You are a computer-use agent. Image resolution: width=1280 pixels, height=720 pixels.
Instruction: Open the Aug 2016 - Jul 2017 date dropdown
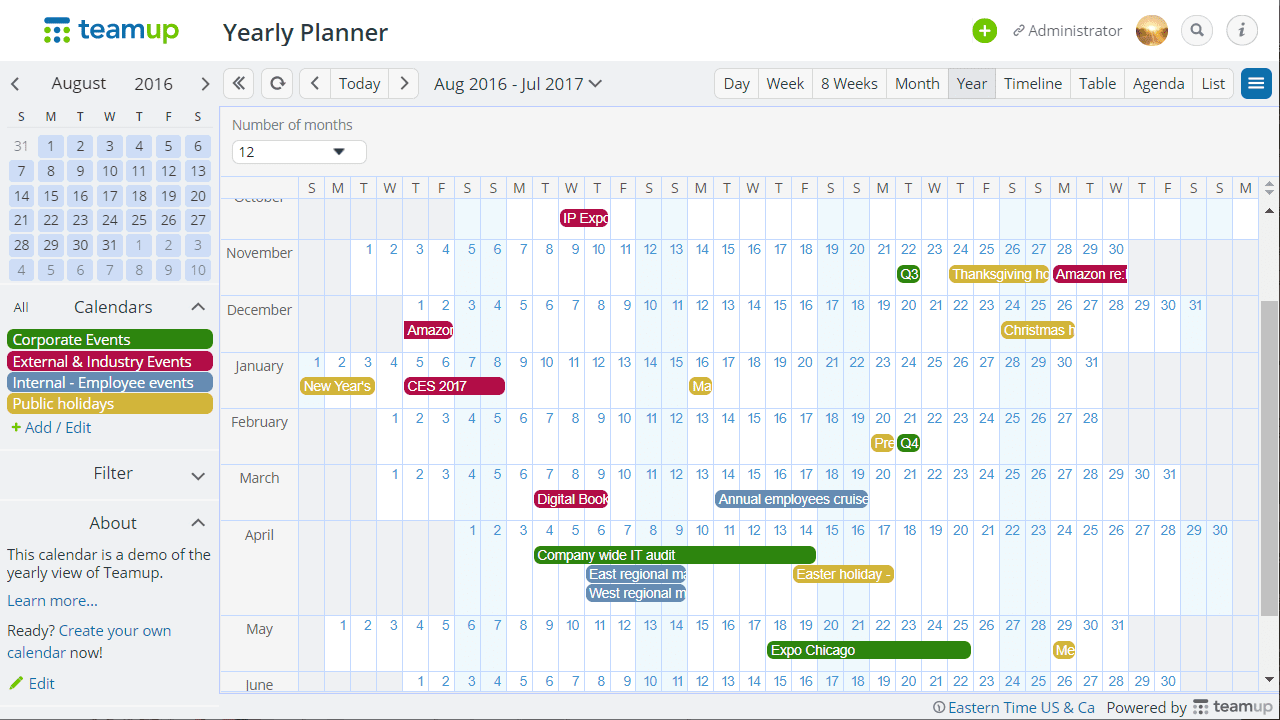tap(517, 84)
